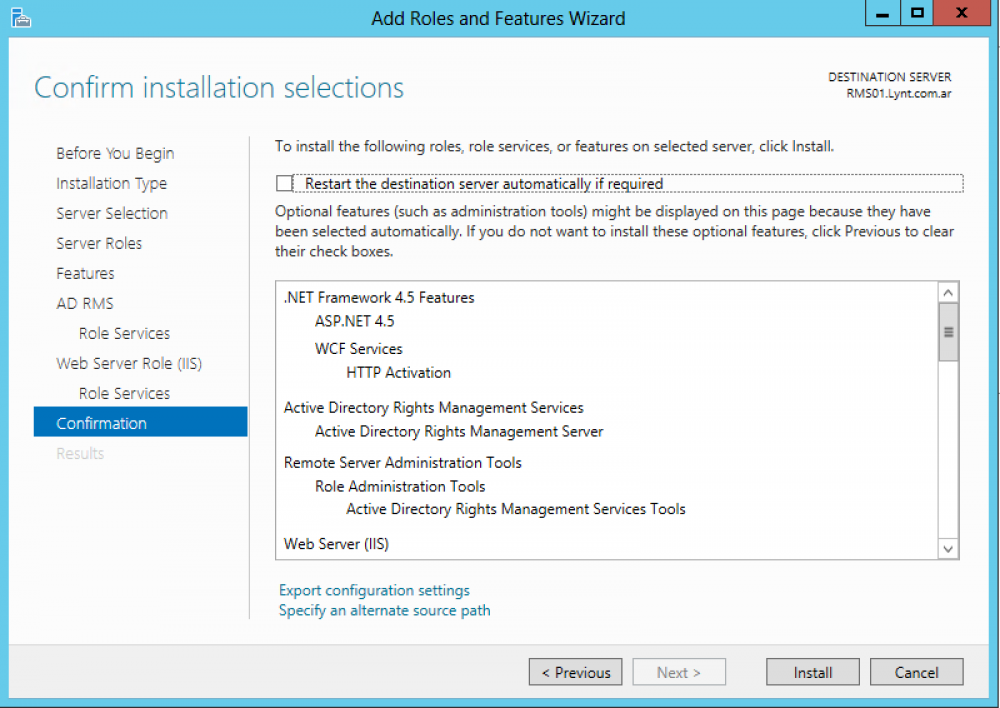Open Role Services under AD RMS
The height and width of the screenshot is (708, 1000).
click(124, 334)
